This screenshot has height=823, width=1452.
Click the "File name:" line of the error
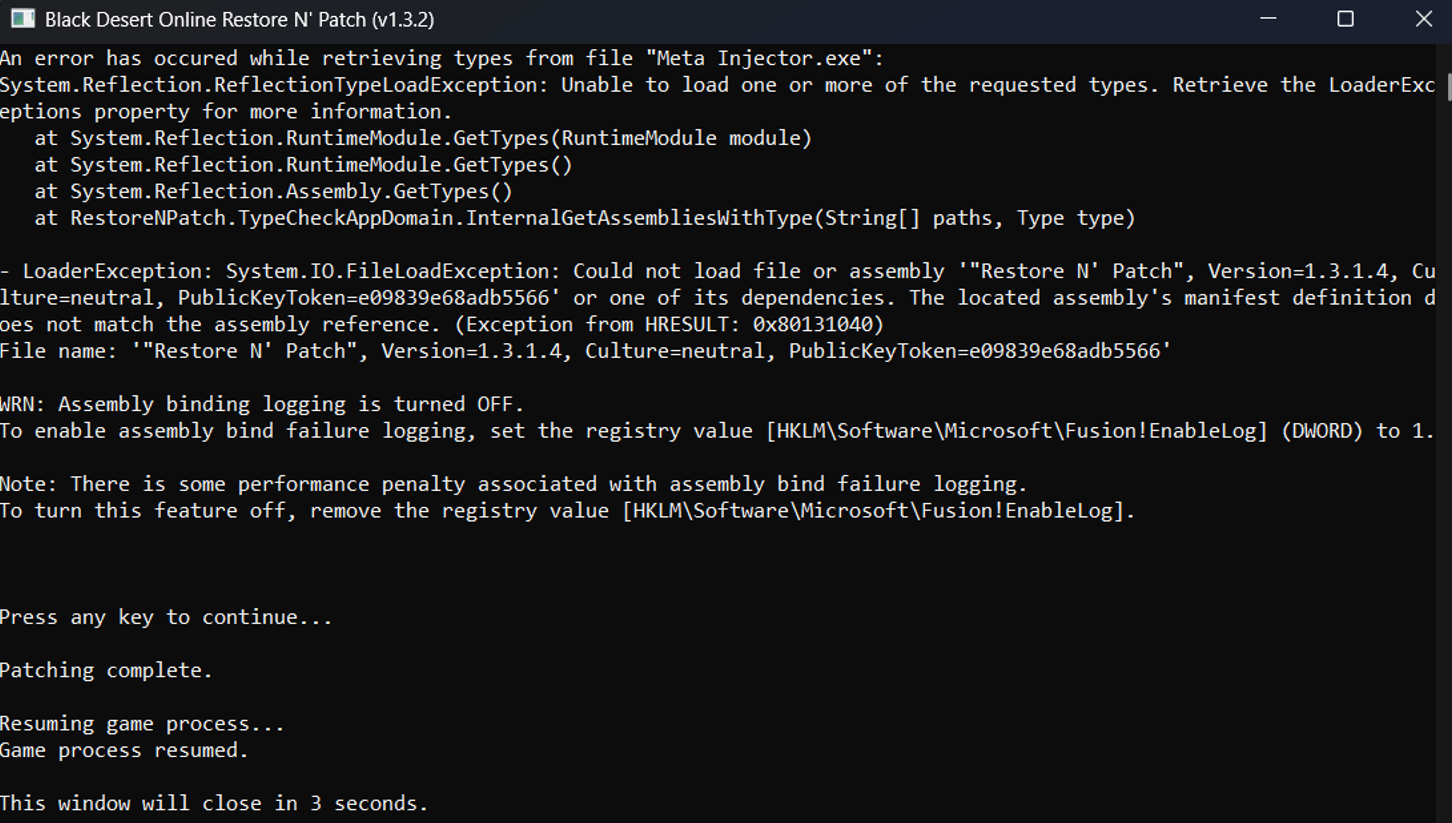pos(585,351)
